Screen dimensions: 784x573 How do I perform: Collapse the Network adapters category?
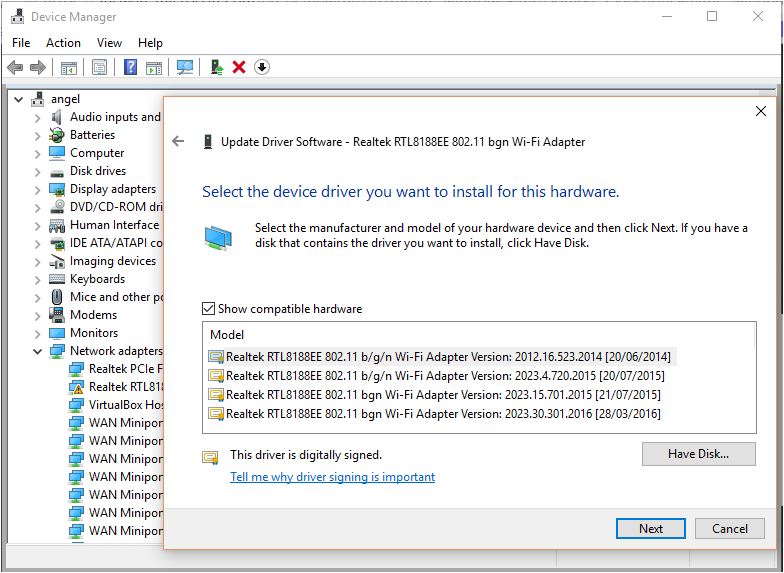(x=38, y=352)
